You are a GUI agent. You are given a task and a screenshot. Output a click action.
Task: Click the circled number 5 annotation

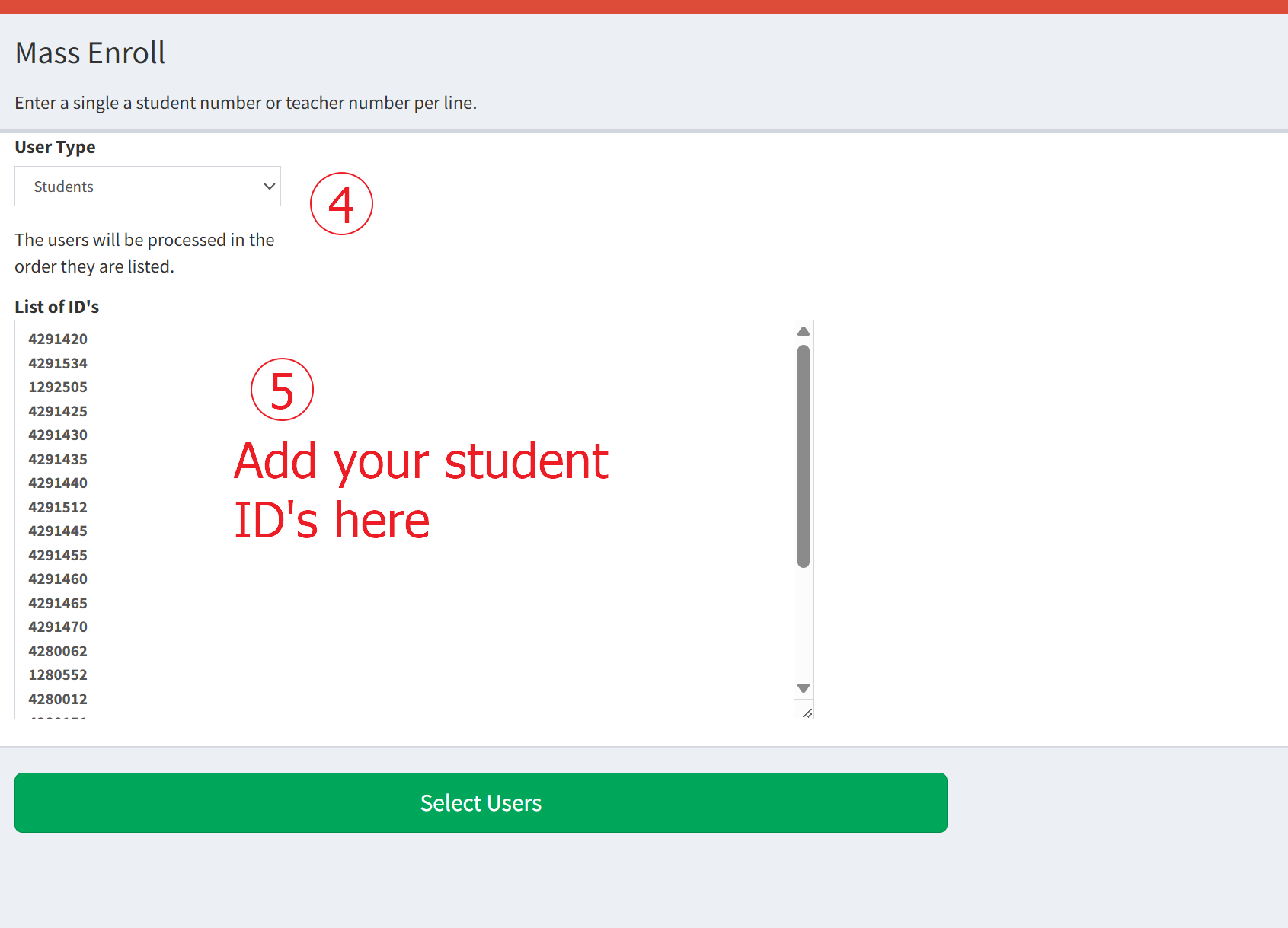pos(282,390)
